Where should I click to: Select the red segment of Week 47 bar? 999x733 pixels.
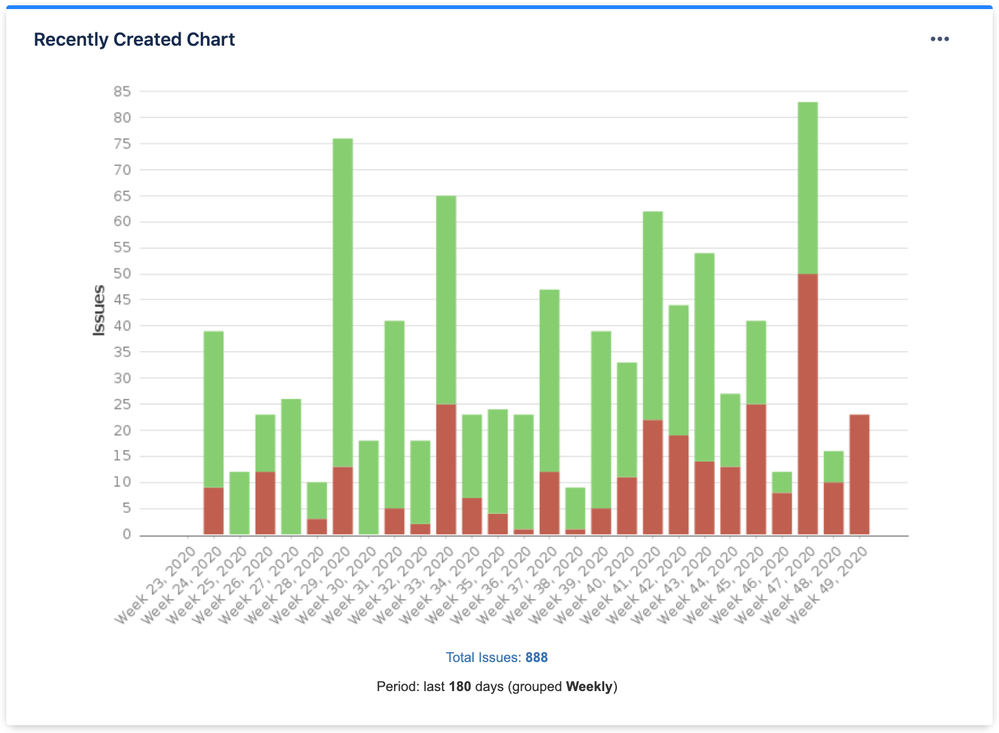[x=808, y=404]
